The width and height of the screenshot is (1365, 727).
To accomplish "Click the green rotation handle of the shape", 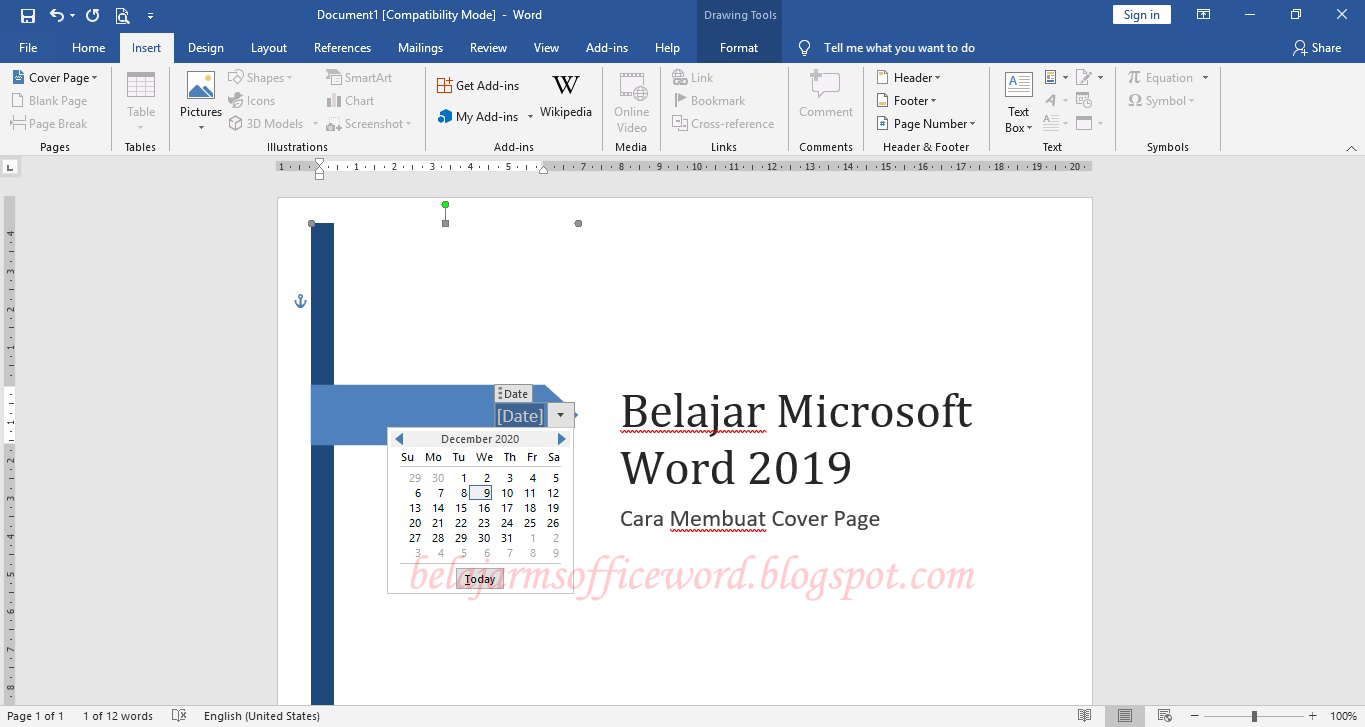I will click(x=445, y=204).
